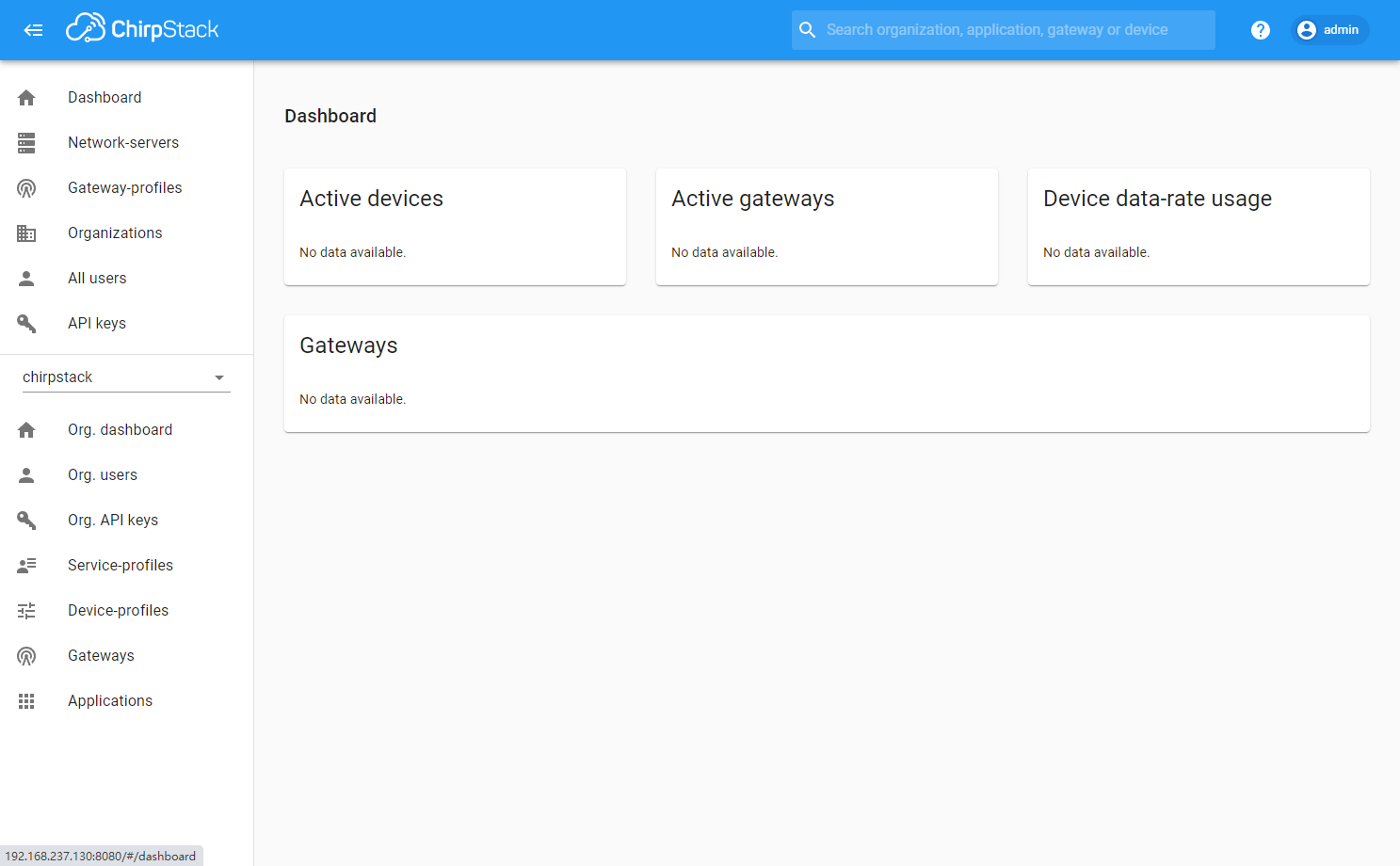
Task: Click the Applications grid icon
Action: (x=26, y=701)
